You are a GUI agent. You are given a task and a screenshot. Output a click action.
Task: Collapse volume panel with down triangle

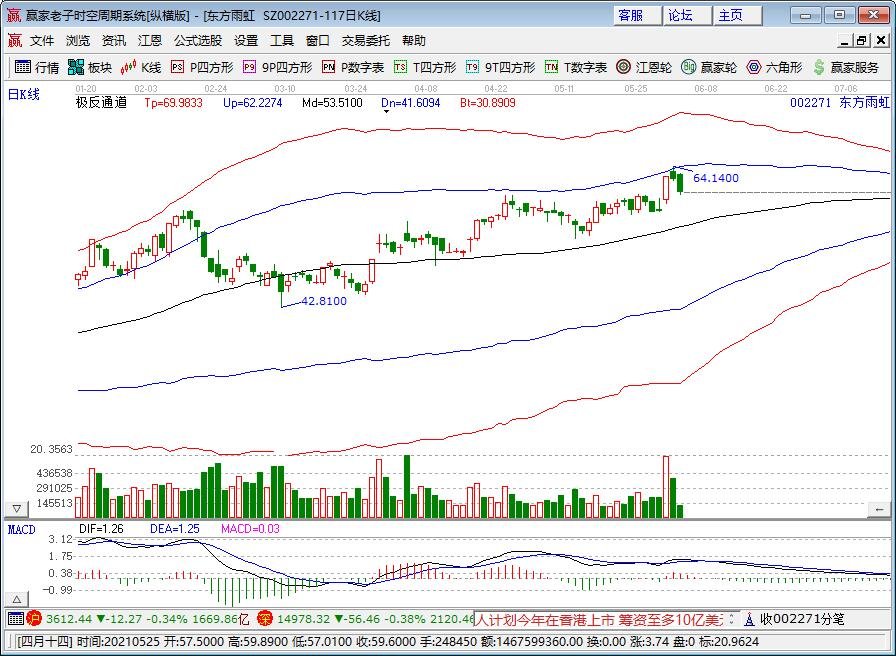click(17, 509)
